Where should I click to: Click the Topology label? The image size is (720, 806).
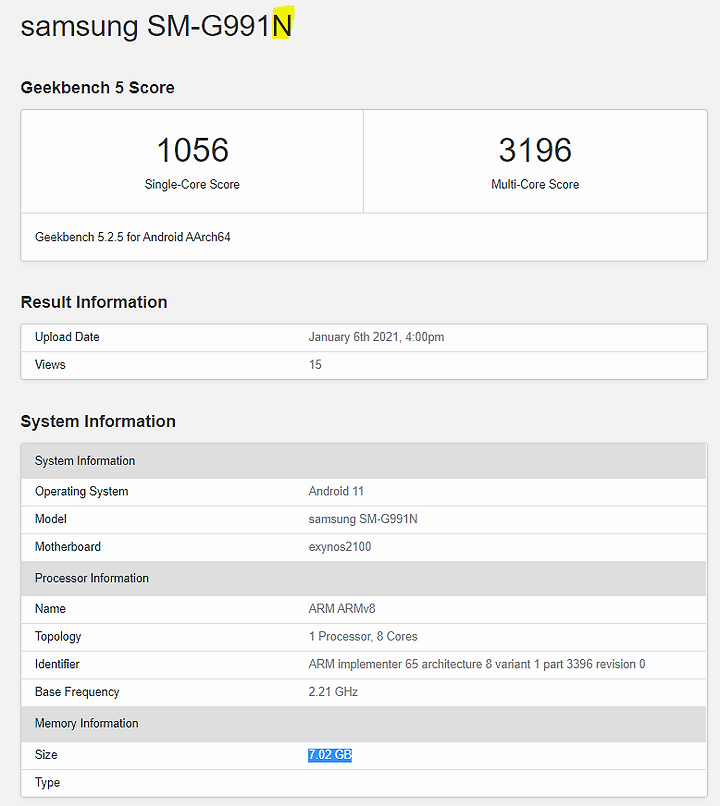[x=58, y=636]
